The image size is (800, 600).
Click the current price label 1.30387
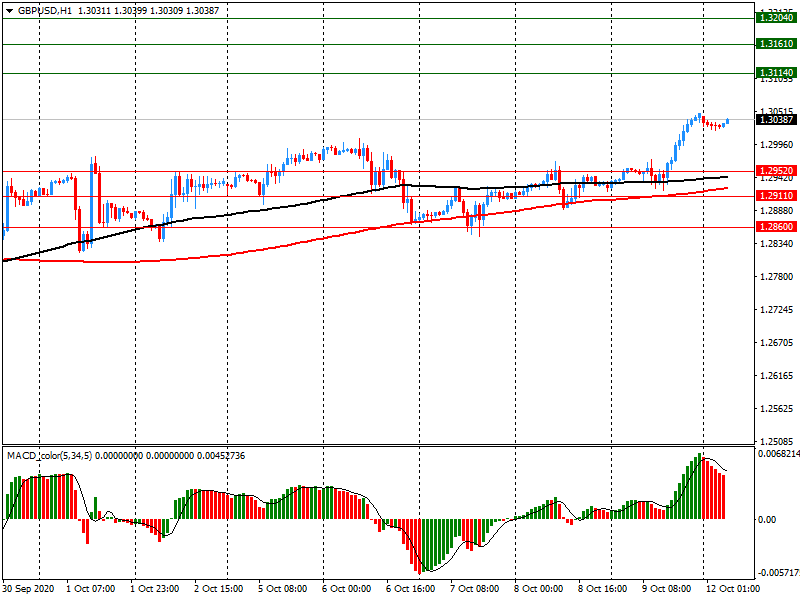[x=776, y=120]
